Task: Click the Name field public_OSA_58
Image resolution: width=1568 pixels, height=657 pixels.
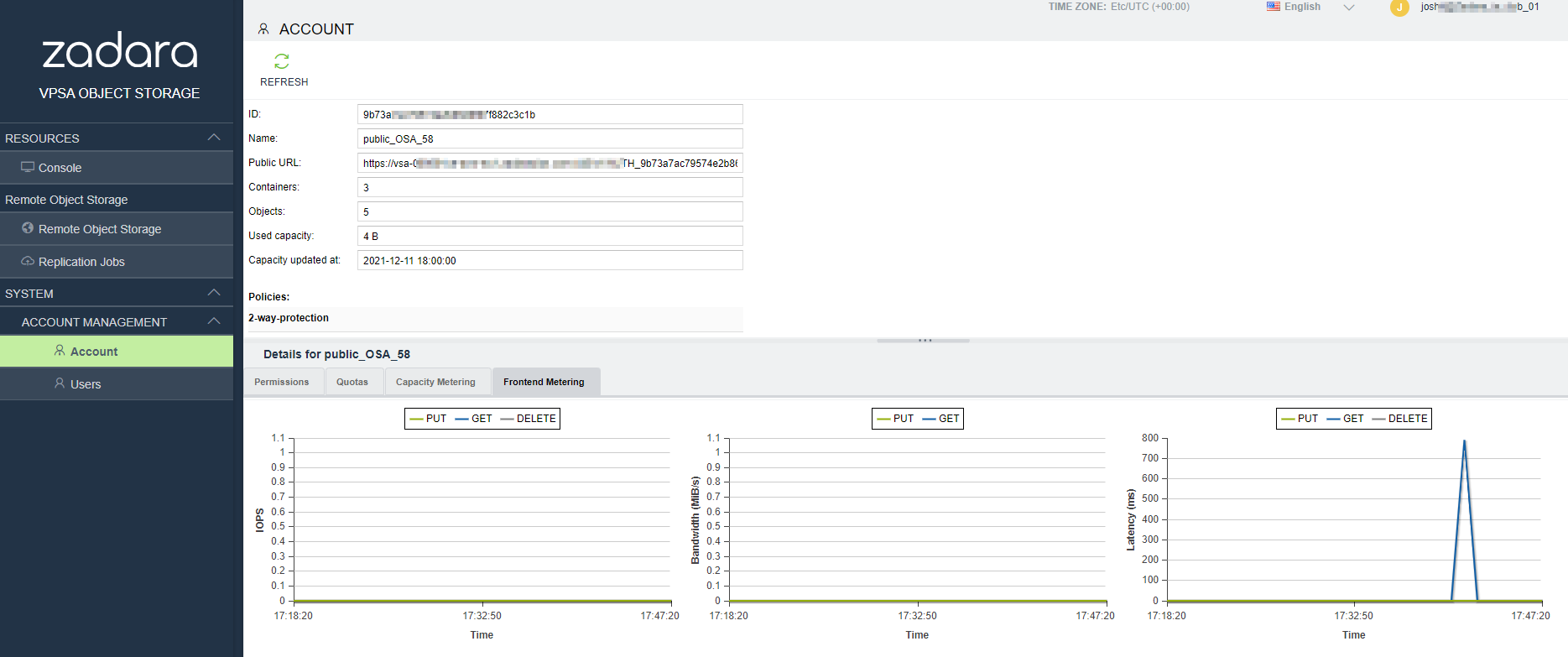Action: (x=550, y=138)
